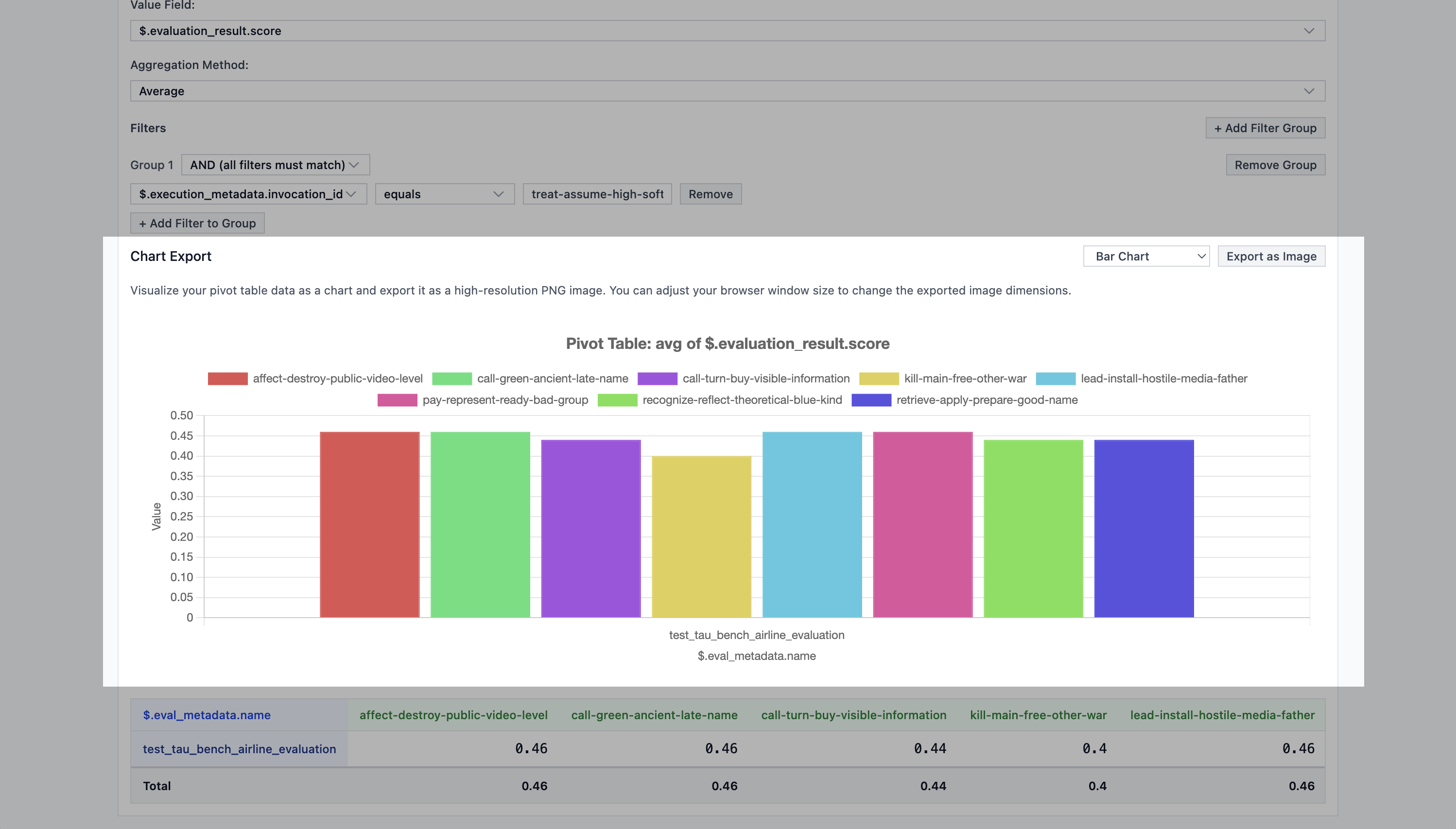Open the invocation_id filter field dropdown
Image resolution: width=1456 pixels, height=829 pixels.
pos(248,194)
